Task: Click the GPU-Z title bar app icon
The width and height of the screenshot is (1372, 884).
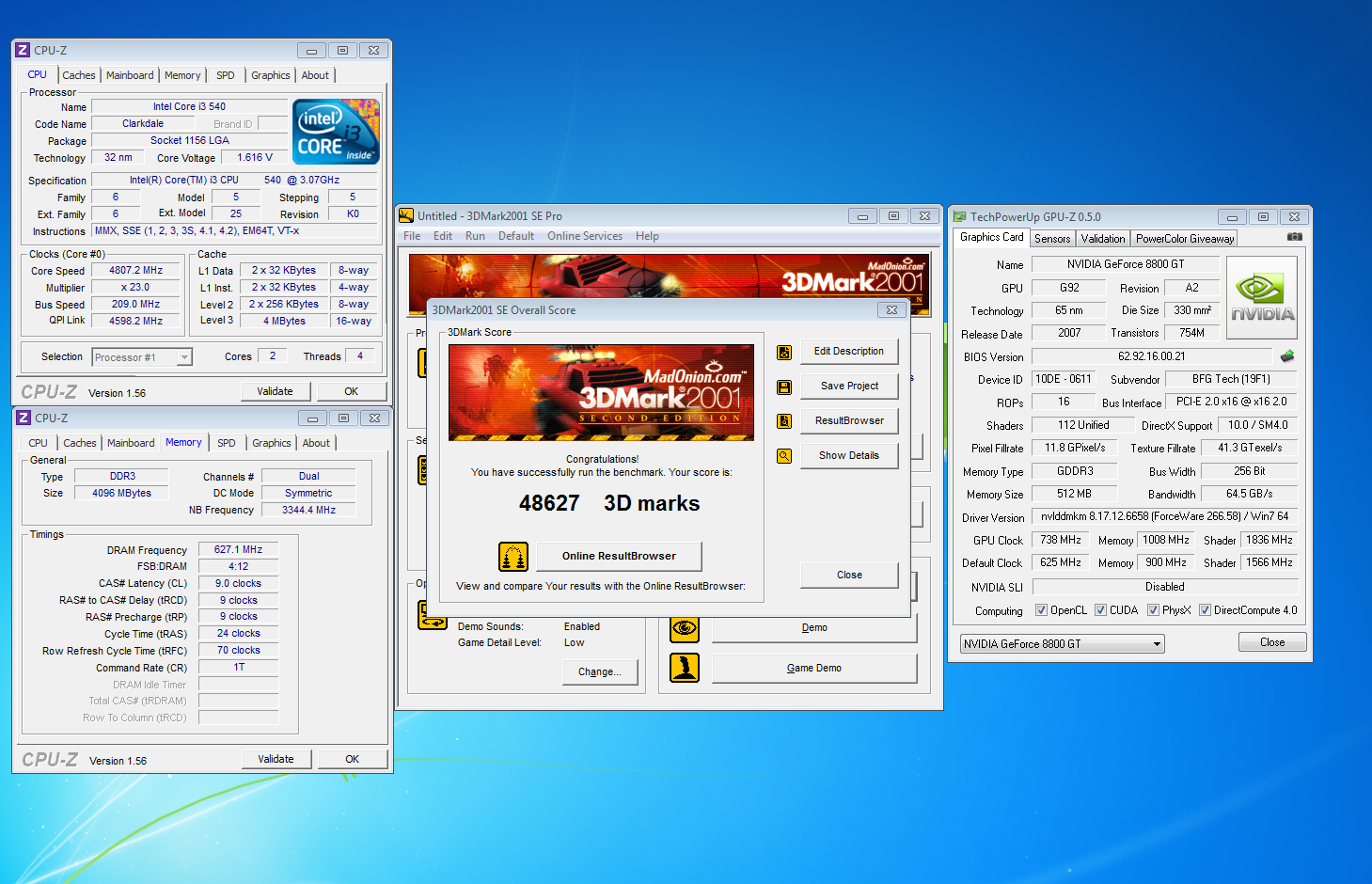Action: click(x=959, y=216)
